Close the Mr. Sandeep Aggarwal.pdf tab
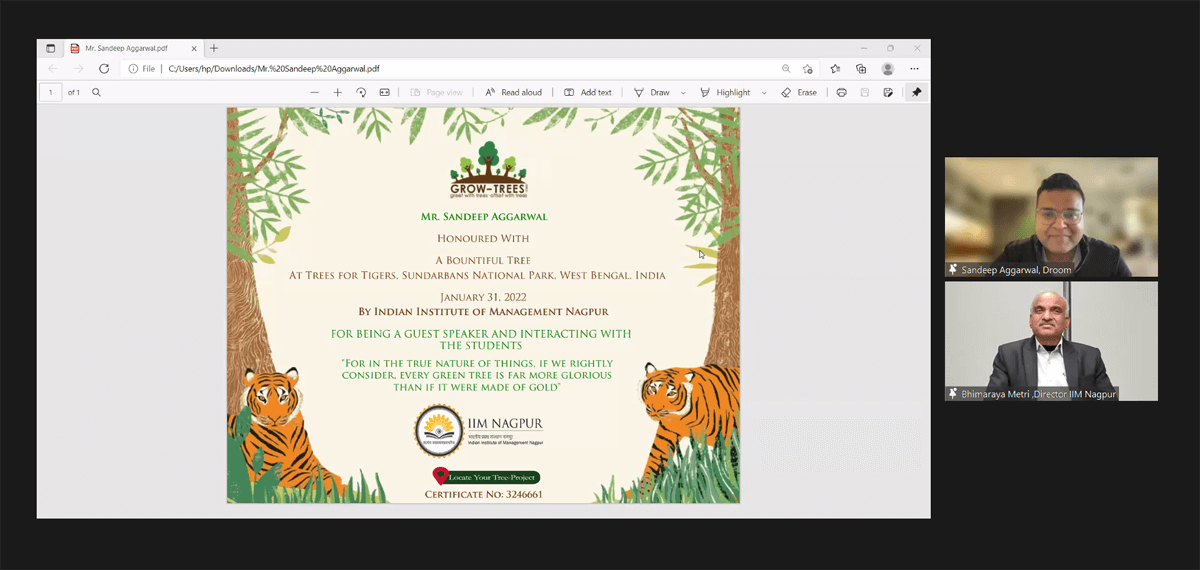1200x570 pixels. [194, 48]
